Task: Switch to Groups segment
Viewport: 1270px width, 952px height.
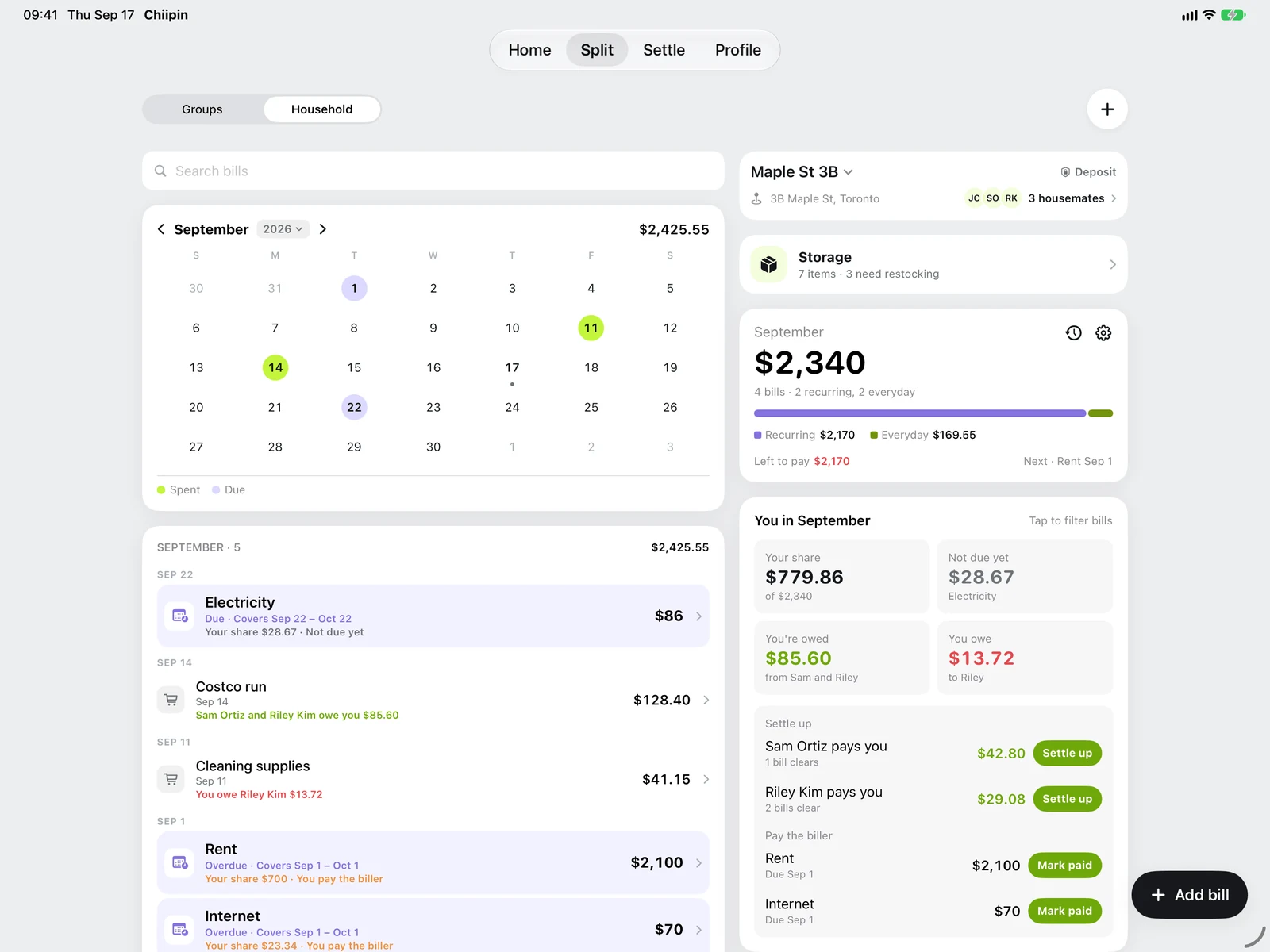Action: click(202, 109)
